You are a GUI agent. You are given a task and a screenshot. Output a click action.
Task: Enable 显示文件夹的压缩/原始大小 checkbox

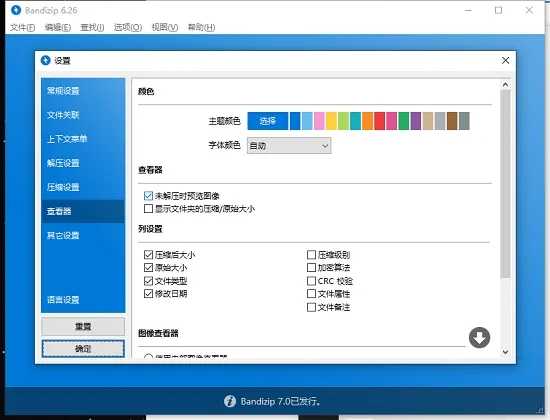tap(148, 209)
